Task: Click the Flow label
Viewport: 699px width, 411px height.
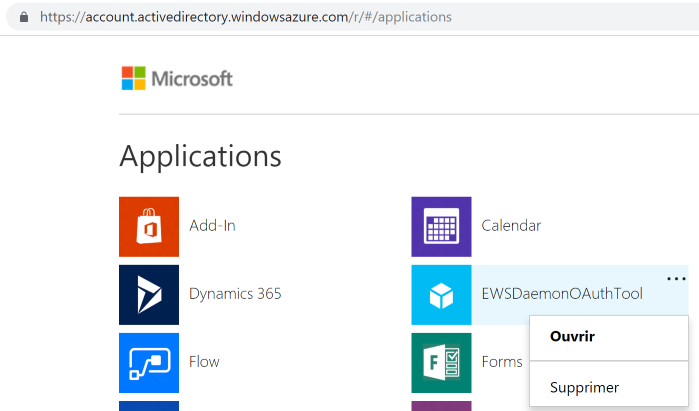Action: [x=204, y=362]
